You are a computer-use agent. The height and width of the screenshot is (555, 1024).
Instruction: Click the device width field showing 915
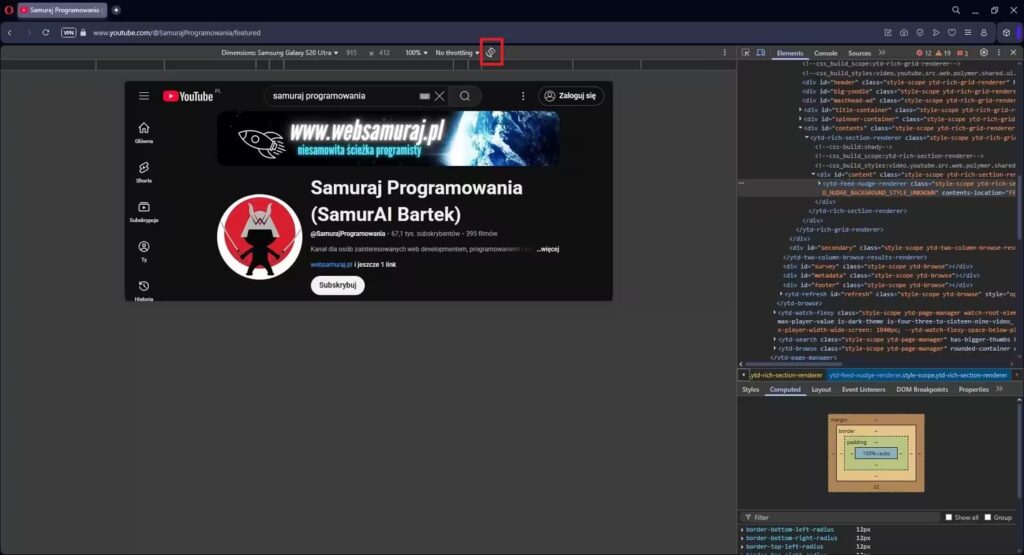(x=351, y=53)
